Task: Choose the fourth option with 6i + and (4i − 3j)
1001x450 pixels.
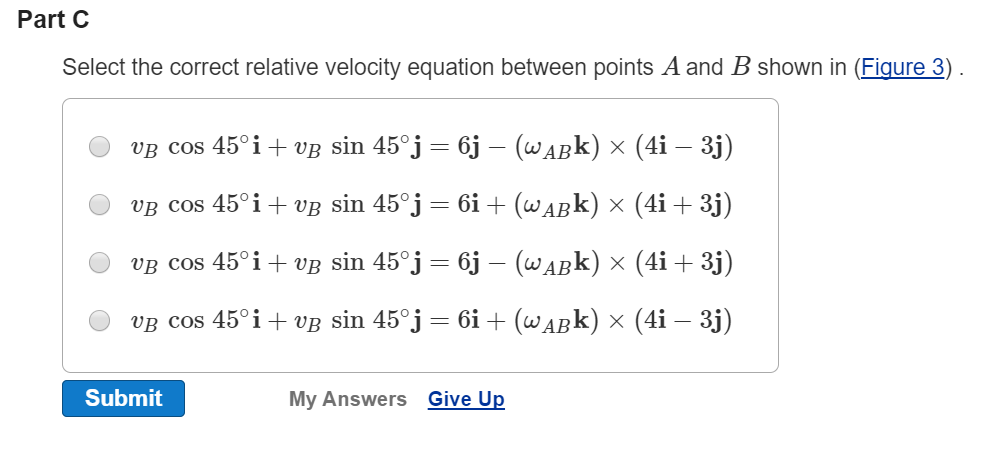Action: click(99, 320)
